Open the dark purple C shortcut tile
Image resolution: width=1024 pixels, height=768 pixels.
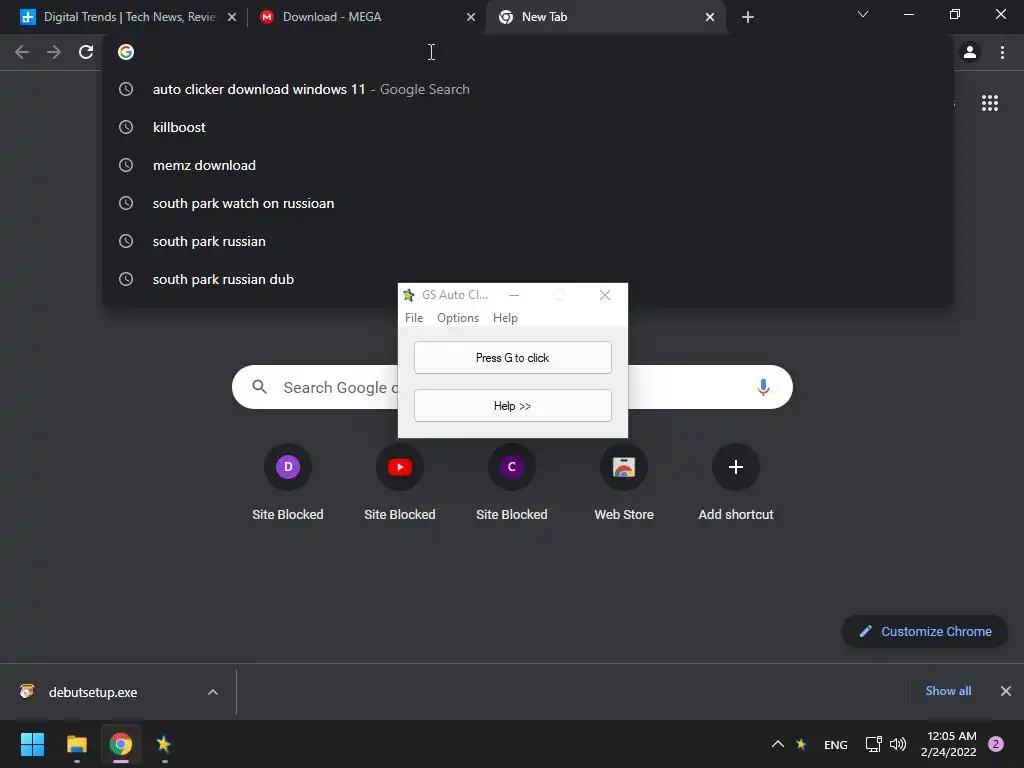(512, 467)
